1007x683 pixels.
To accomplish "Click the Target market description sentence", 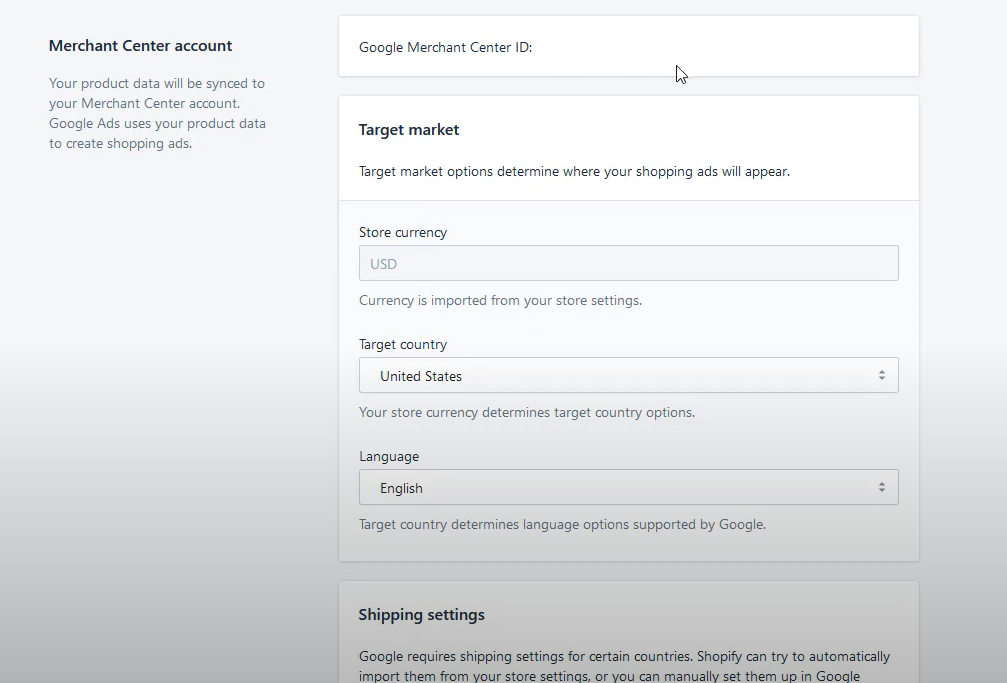I will pyautogui.click(x=574, y=171).
